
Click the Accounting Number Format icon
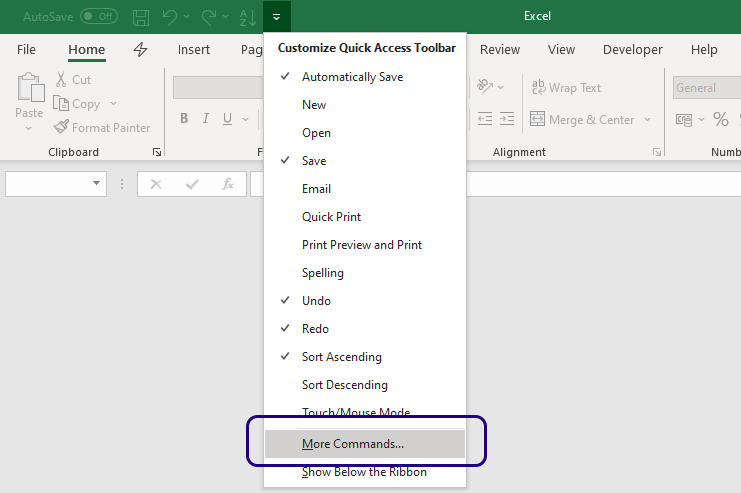tap(683, 120)
